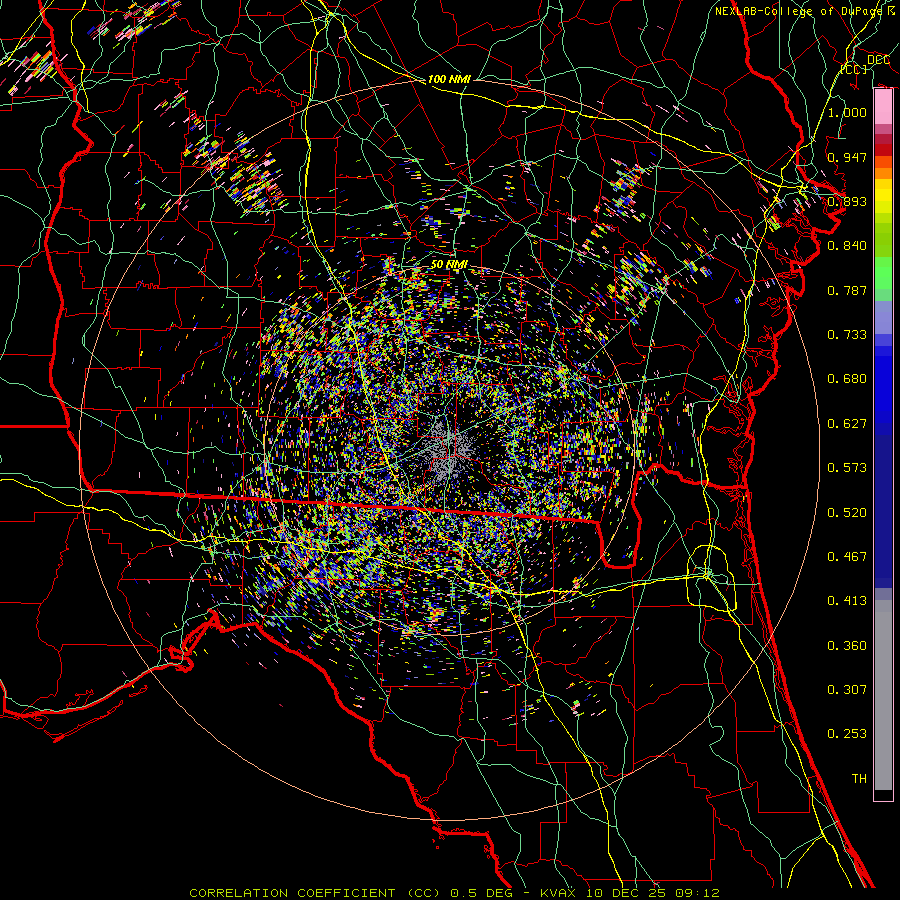900x900 pixels.
Task: Click the 0.253 legend value
Action: coord(847,734)
